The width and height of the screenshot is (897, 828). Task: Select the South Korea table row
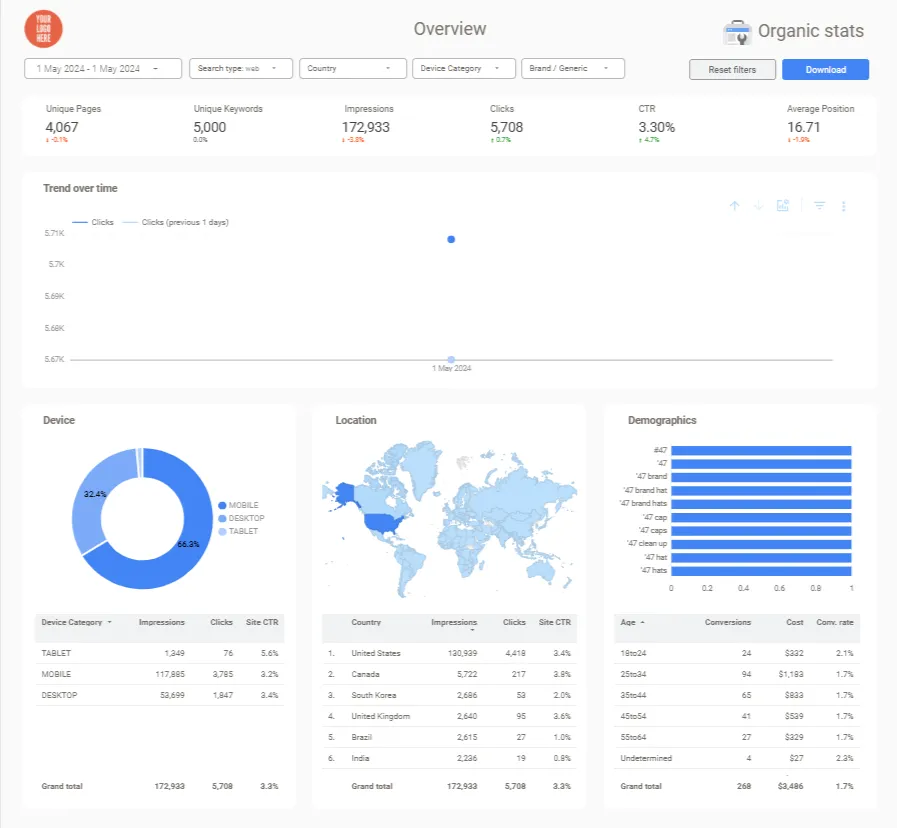[x=450, y=695]
